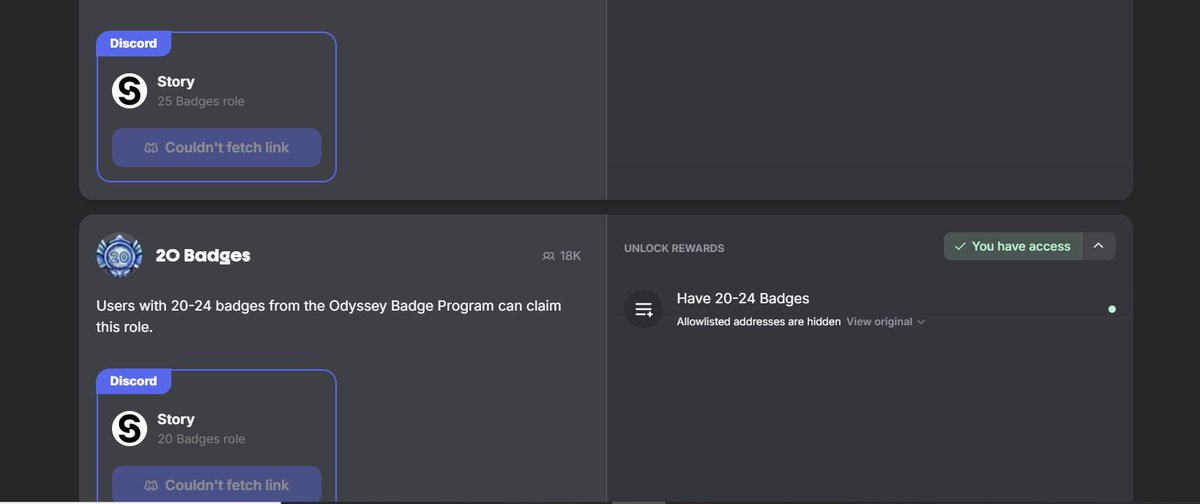
Task: Click the 25 Badges role subtitle
Action: (x=201, y=101)
